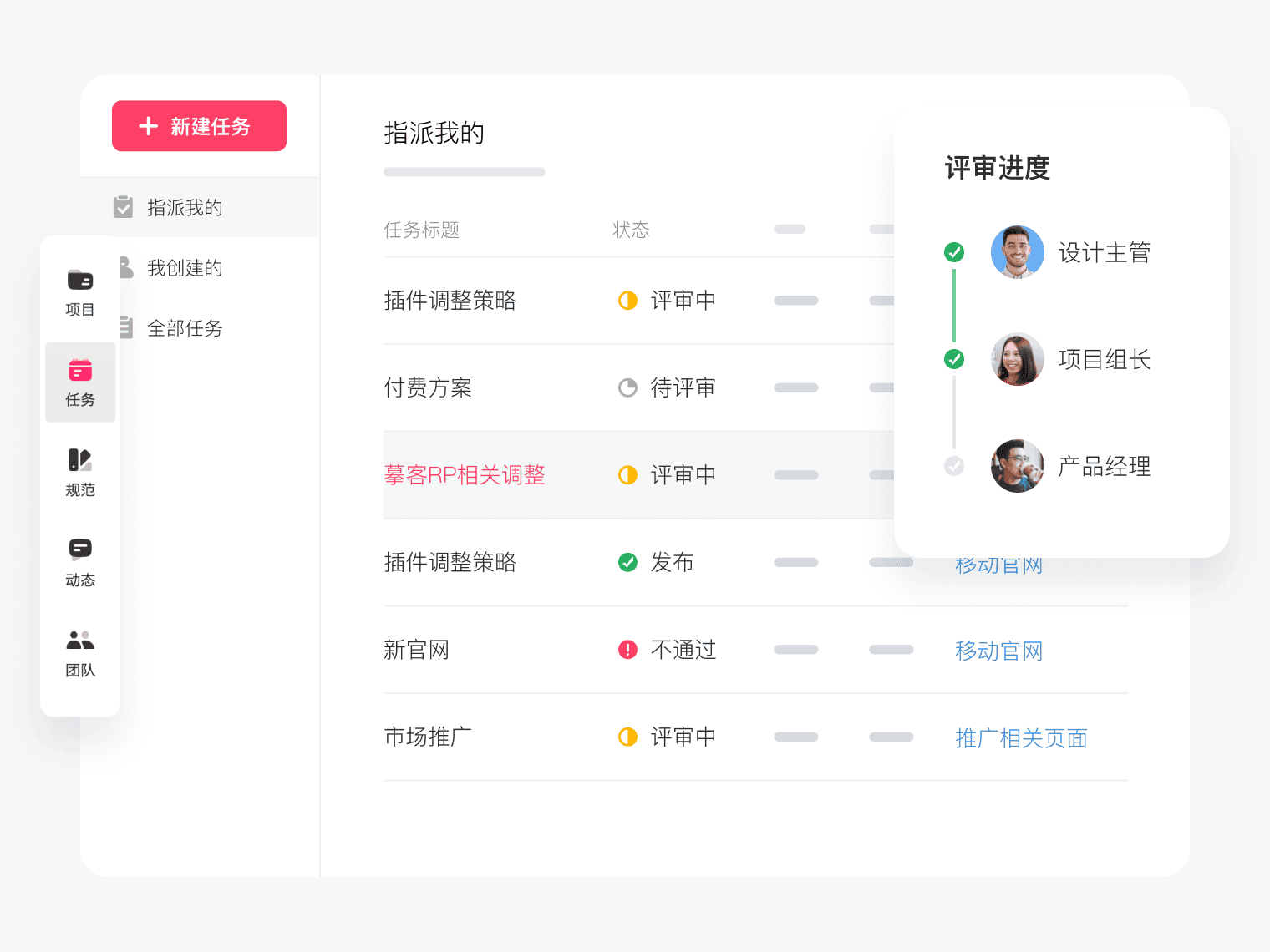
Task: Open 移动官网 link in 新官网 row
Action: coord(998,651)
